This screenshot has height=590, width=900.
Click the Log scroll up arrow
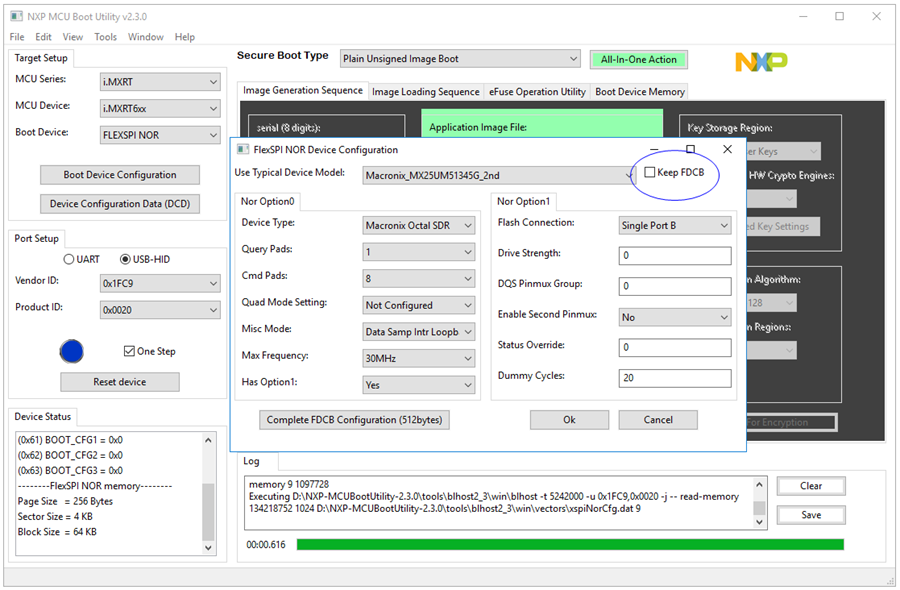759,484
